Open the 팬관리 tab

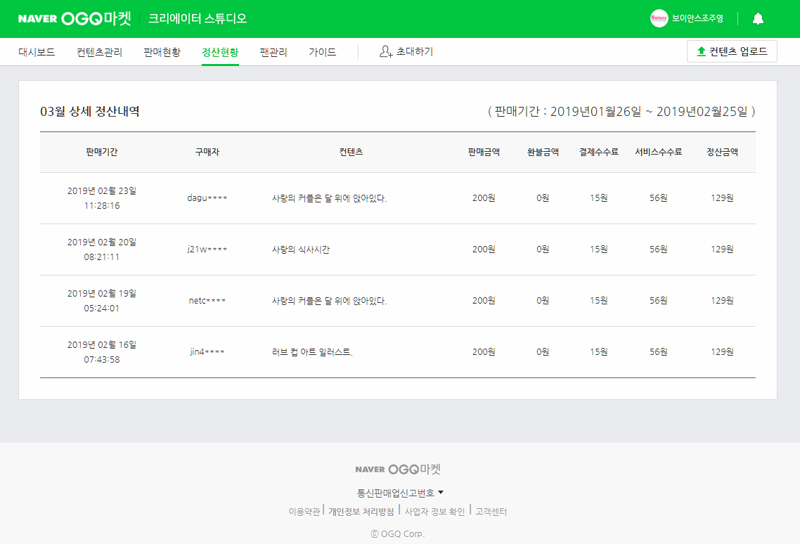tap(273, 52)
